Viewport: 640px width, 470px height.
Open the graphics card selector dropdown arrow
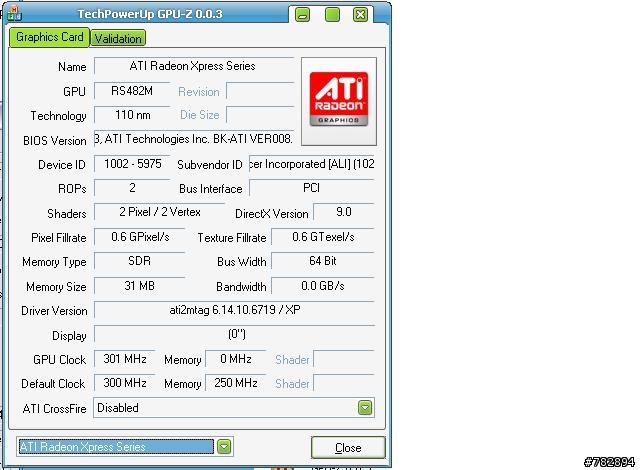tap(224, 447)
